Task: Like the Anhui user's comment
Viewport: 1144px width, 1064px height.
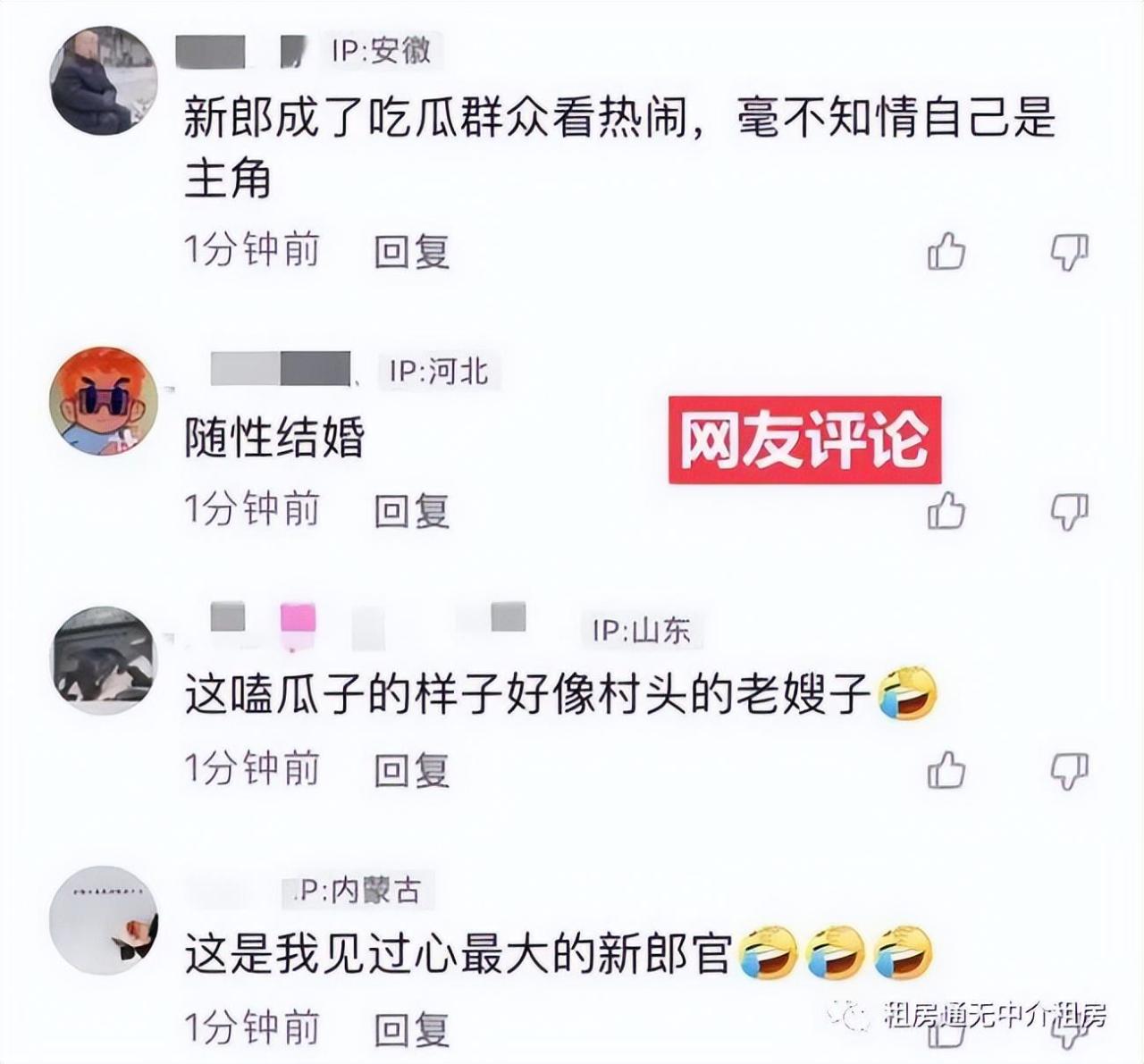Action: [x=946, y=251]
